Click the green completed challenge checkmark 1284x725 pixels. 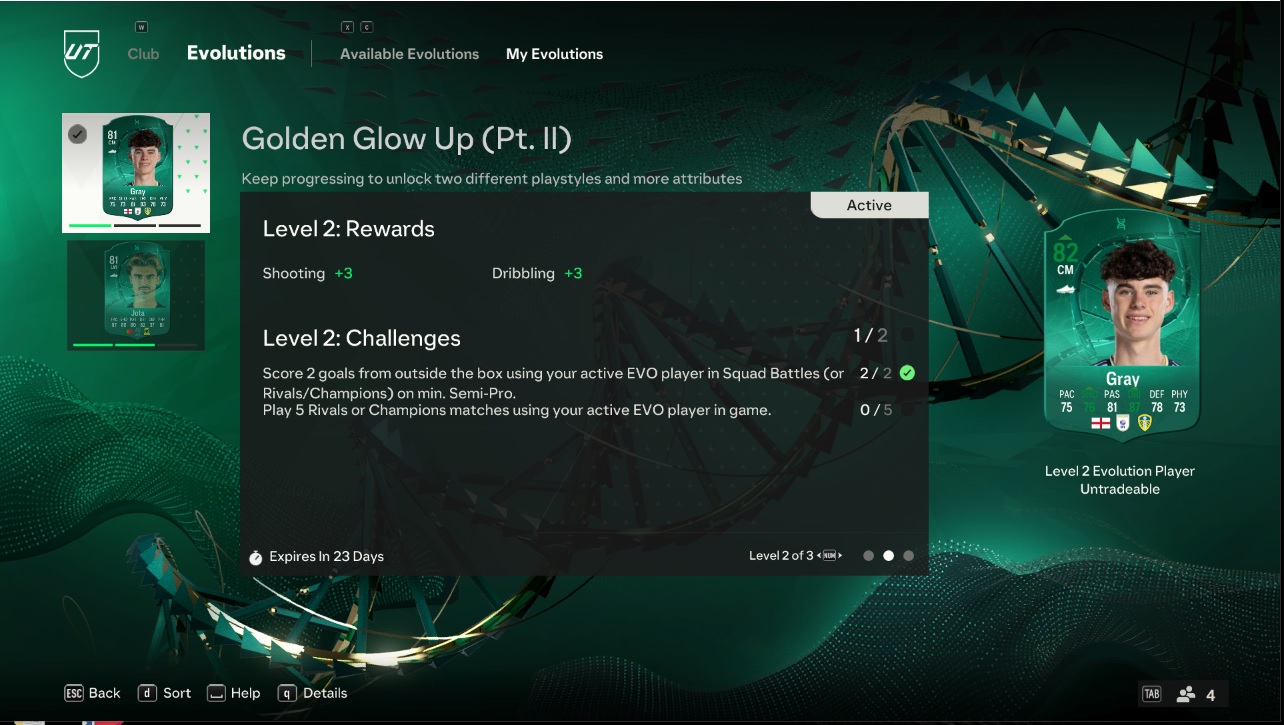click(x=907, y=373)
